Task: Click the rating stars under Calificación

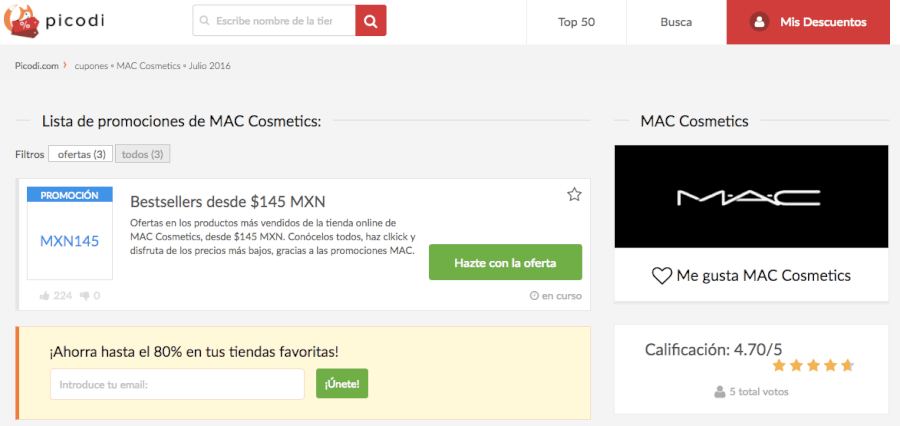Action: pyautogui.click(x=813, y=366)
